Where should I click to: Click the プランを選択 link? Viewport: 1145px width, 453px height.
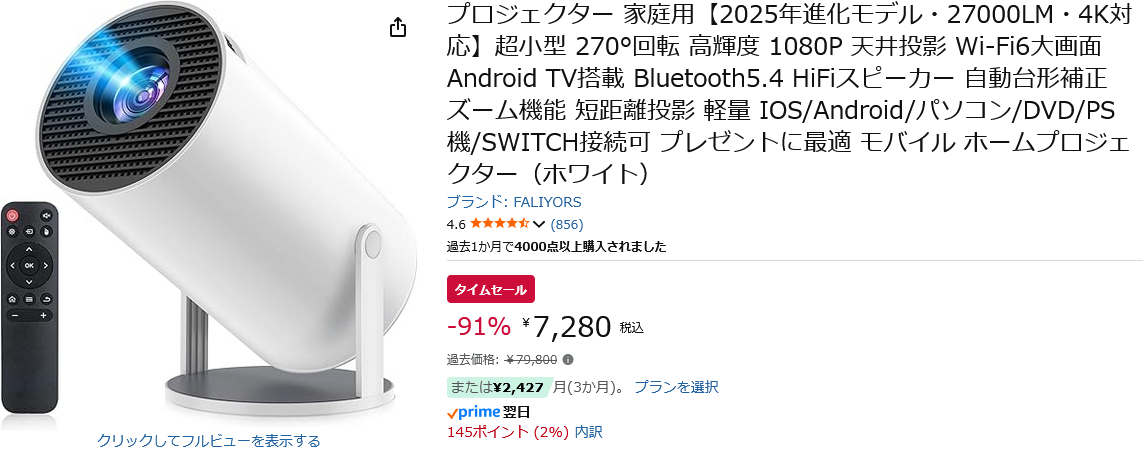coord(676,387)
